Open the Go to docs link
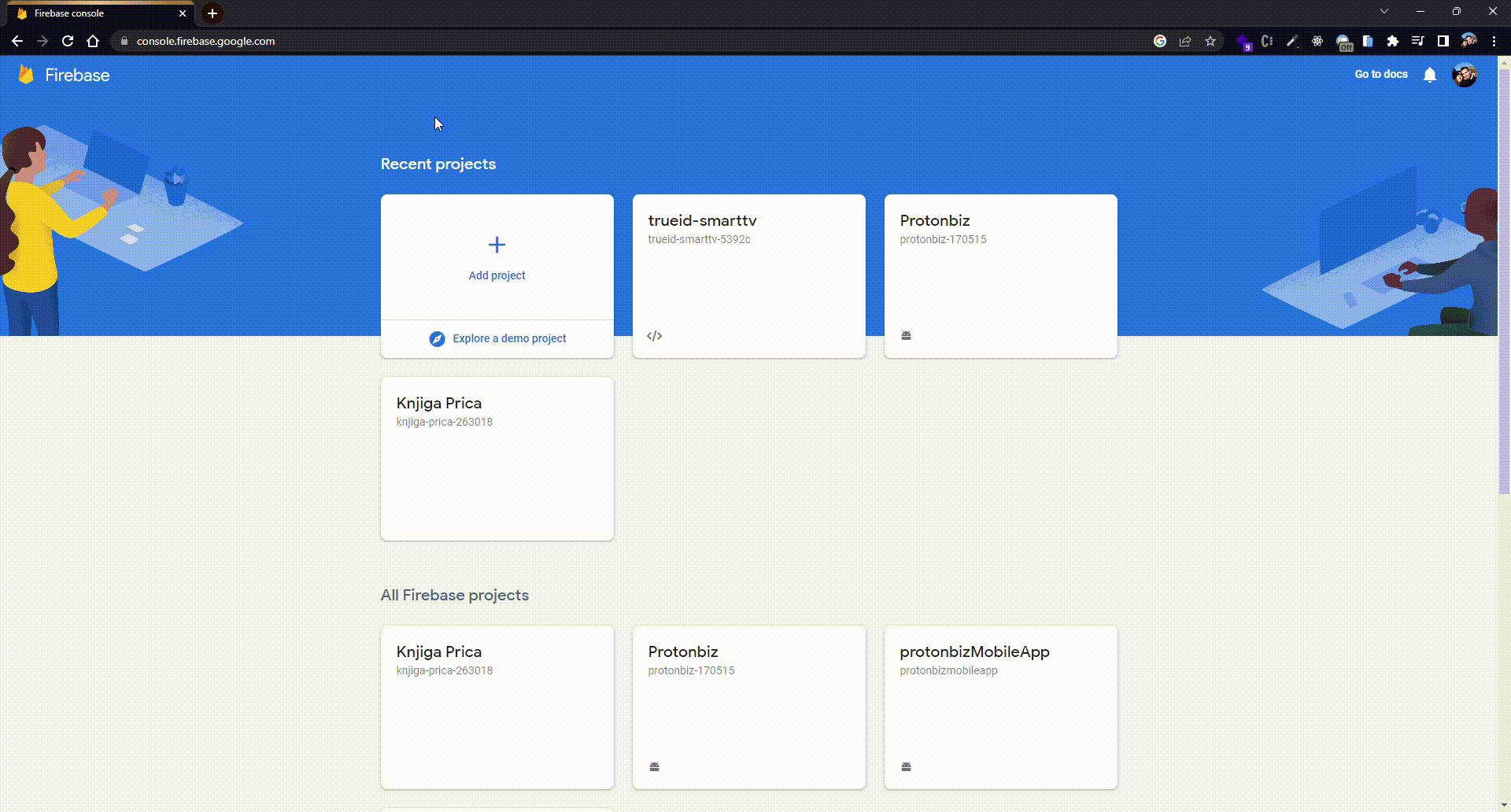Screen dimensions: 1511x812 tap(1380, 74)
